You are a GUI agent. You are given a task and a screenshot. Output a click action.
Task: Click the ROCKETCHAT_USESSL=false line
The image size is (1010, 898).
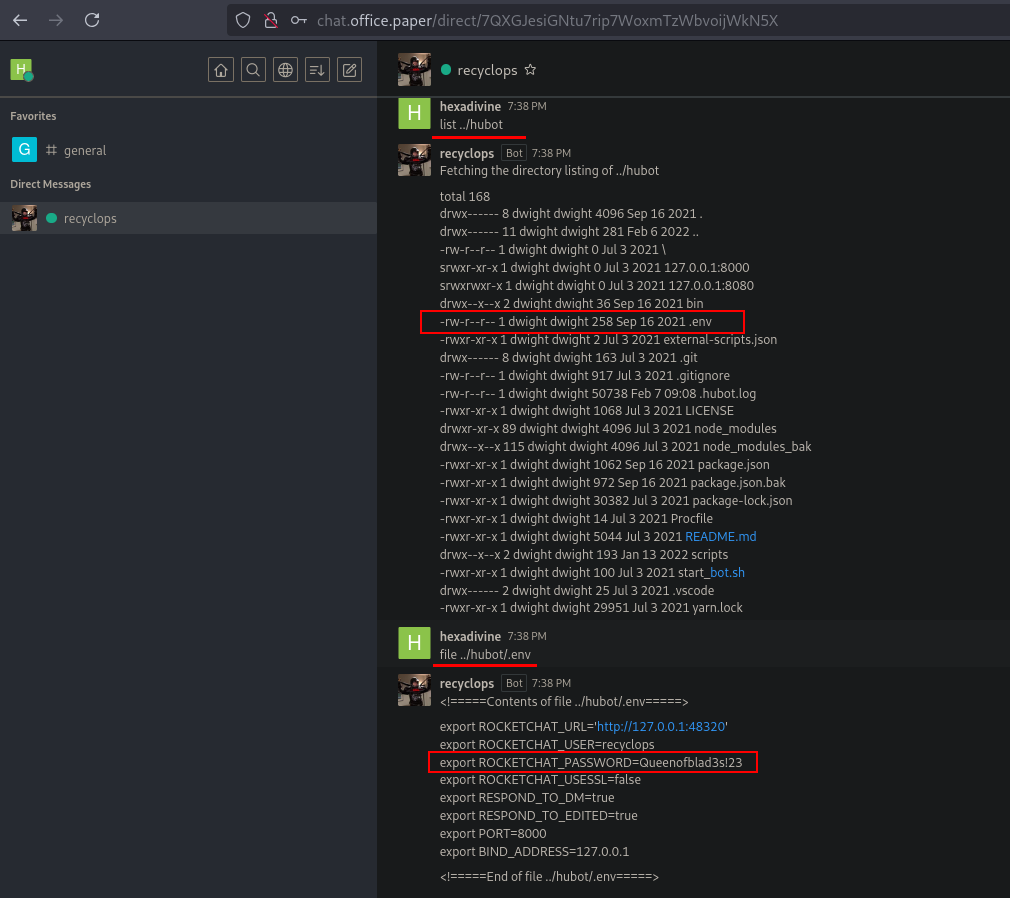[540, 779]
